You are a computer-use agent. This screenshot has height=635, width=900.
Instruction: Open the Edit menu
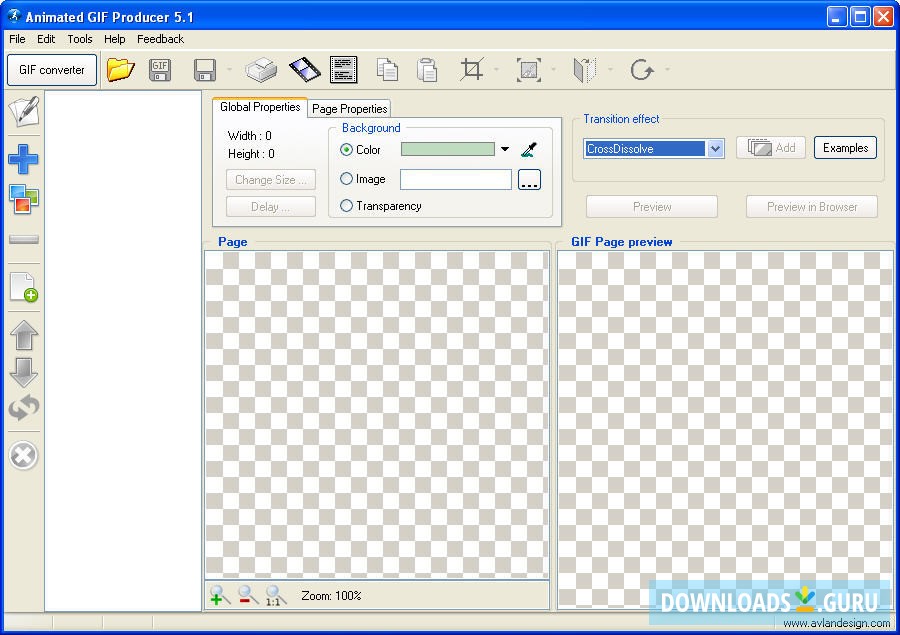coord(46,39)
